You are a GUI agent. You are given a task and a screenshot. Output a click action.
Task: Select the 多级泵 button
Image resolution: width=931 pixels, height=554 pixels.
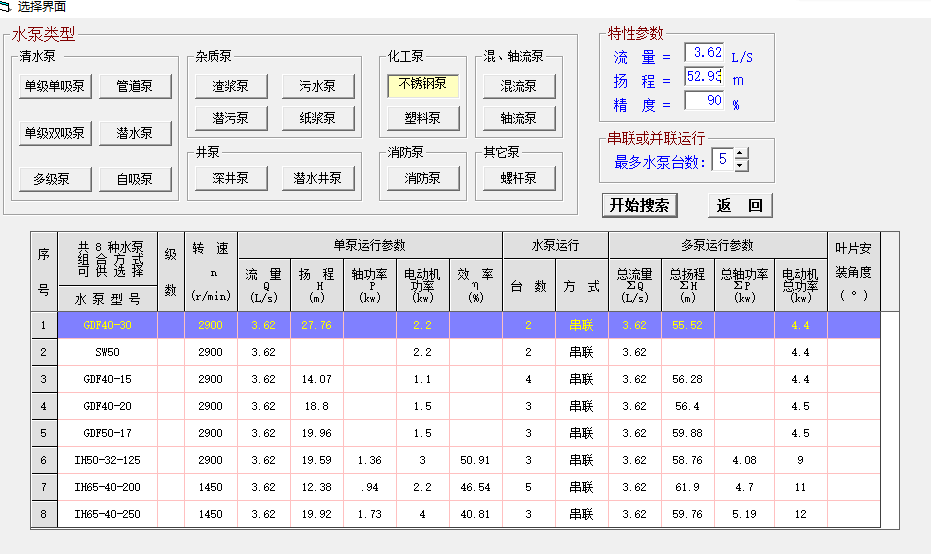tap(55, 179)
